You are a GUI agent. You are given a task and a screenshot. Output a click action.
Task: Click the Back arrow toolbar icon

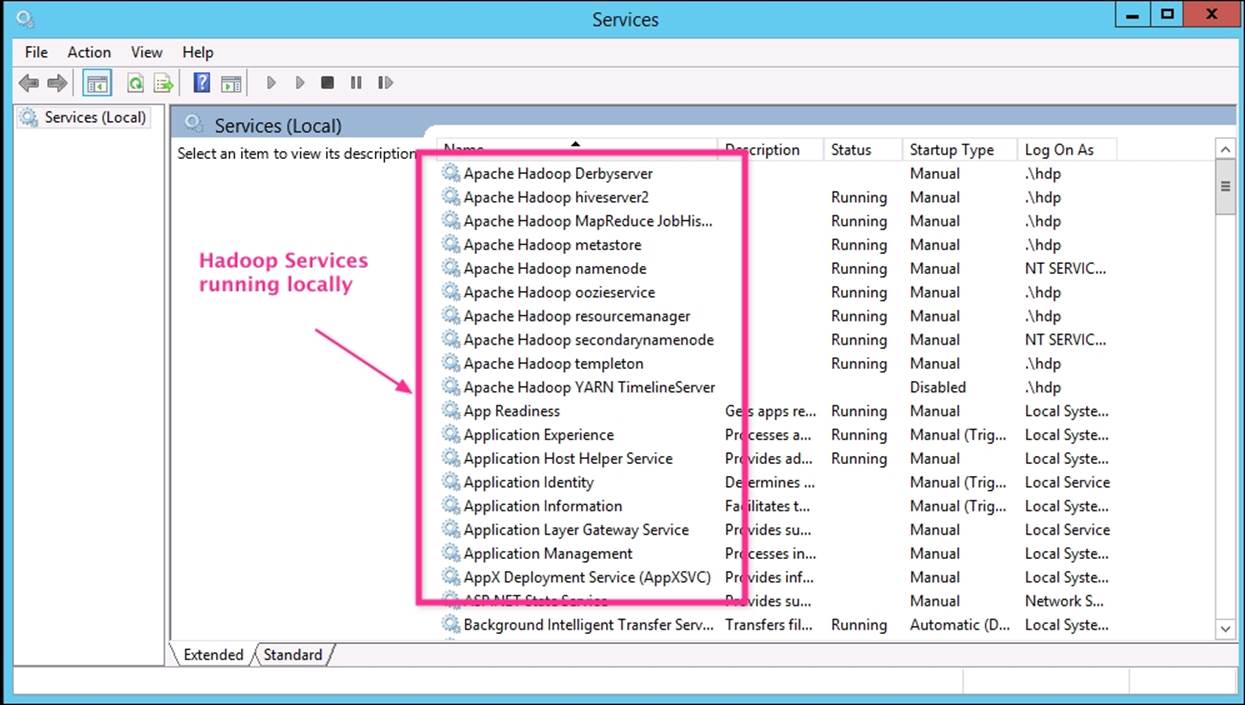29,83
